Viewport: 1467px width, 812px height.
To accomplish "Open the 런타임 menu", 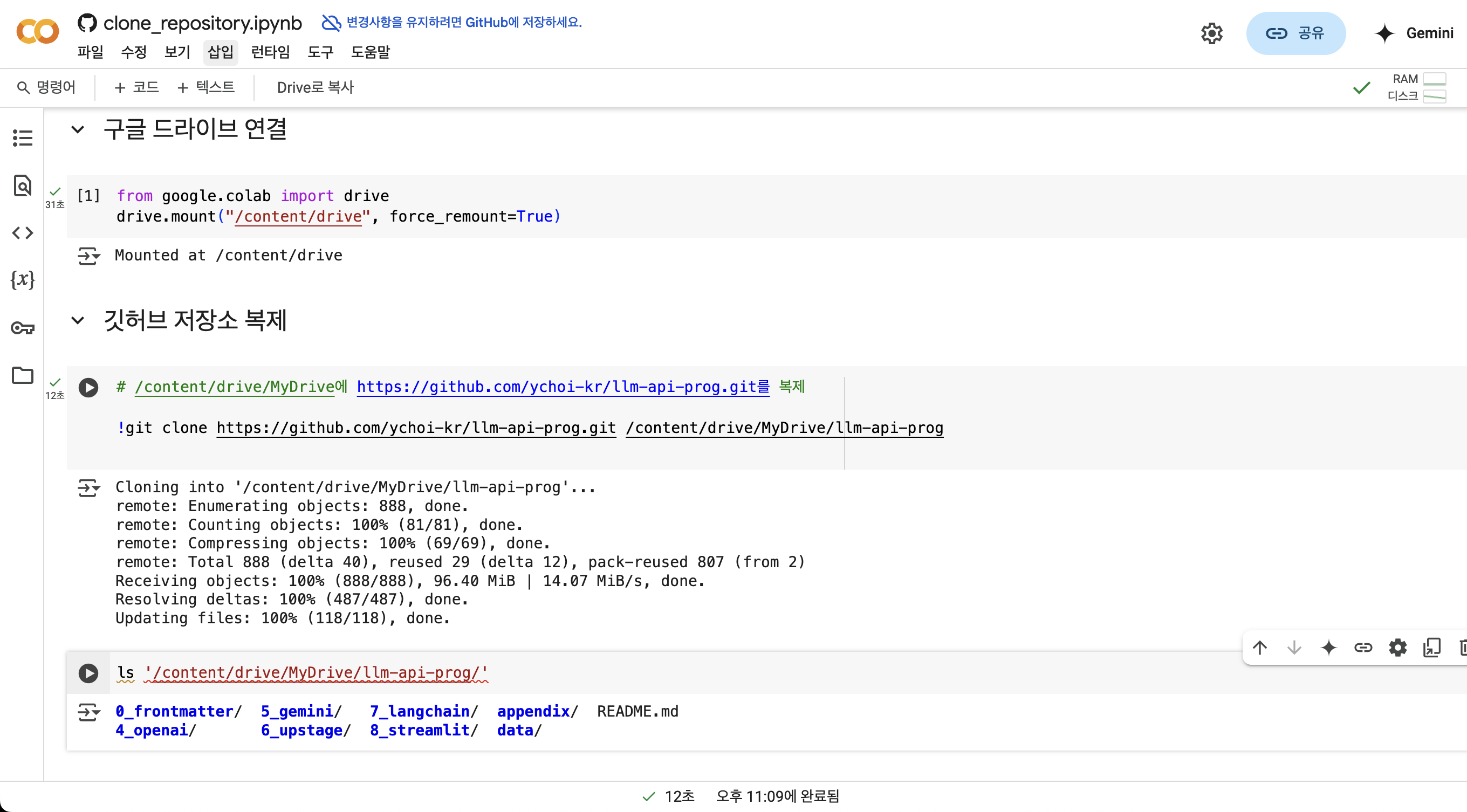I will click(x=270, y=52).
